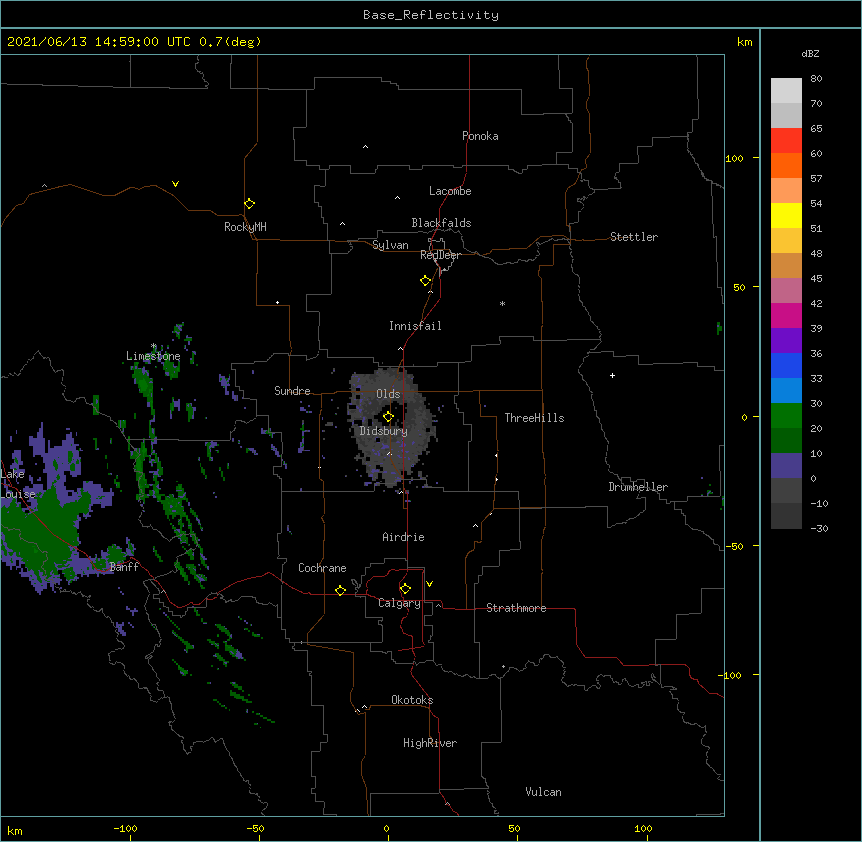Click the yellow diamond marker below Cochrane

tap(340, 590)
